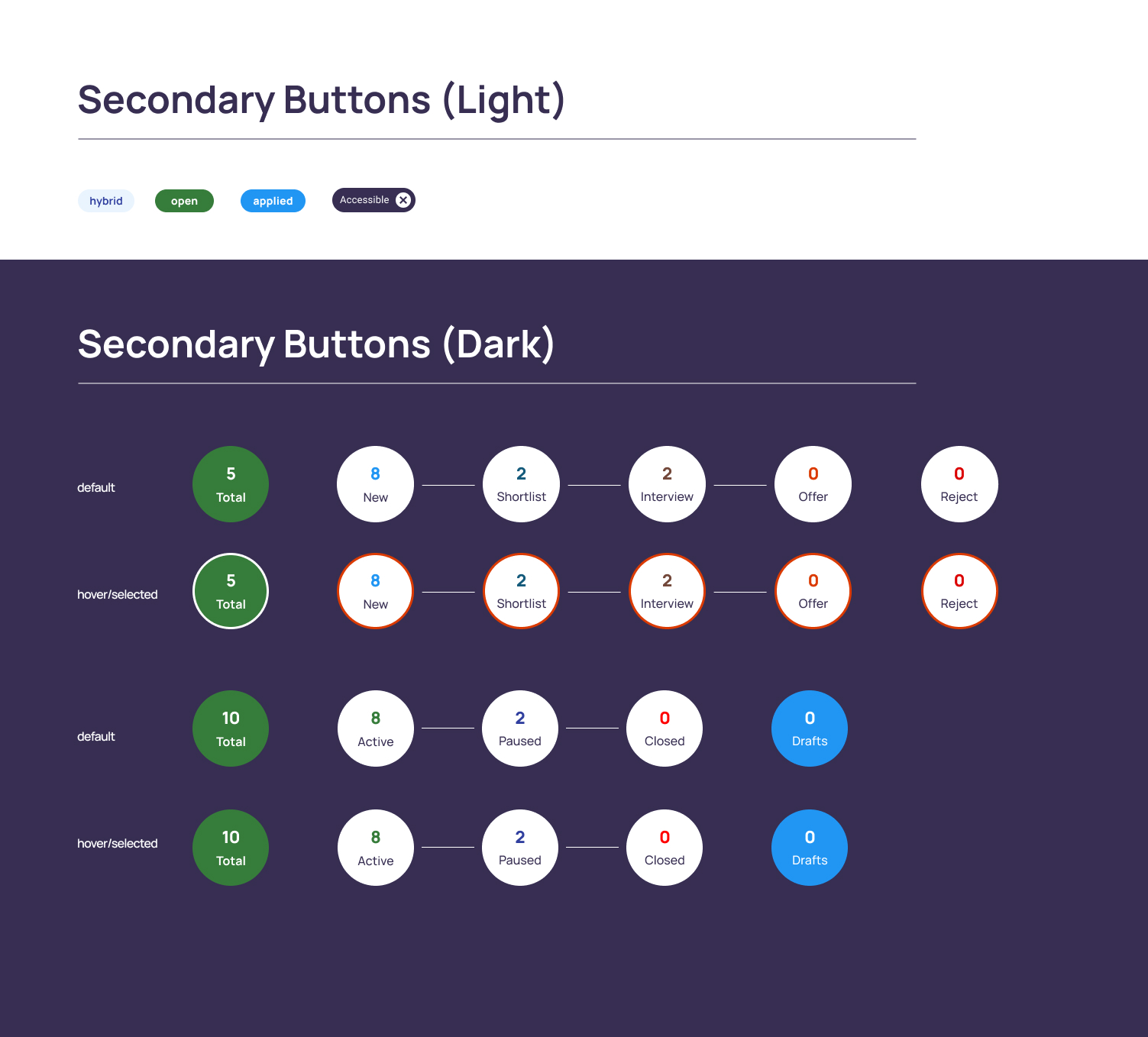This screenshot has height=1037, width=1148.
Task: Select the hover-row blue Drafts circle
Action: pos(810,848)
